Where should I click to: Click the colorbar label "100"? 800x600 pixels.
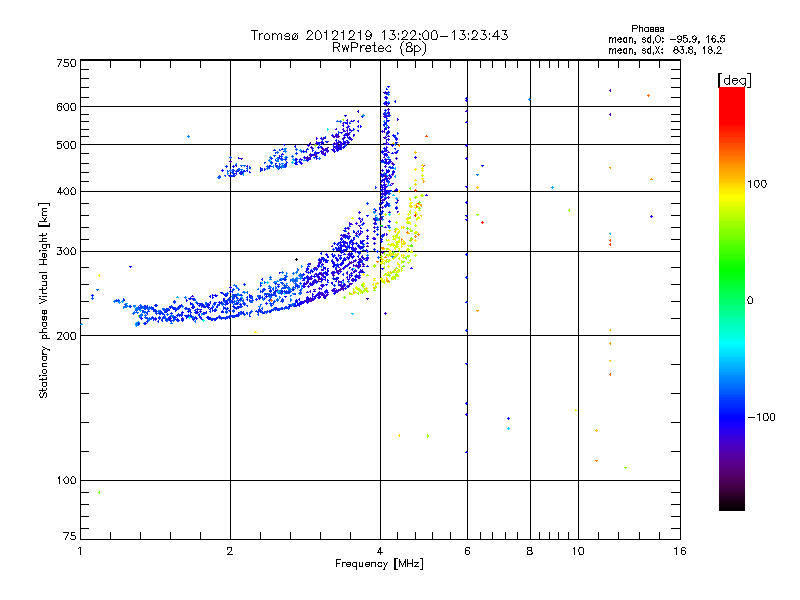(x=757, y=184)
